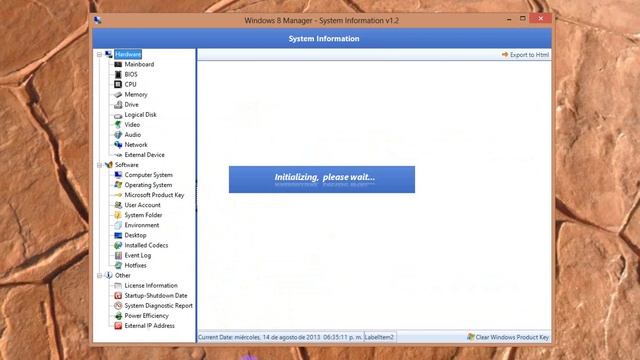Open Microsoft Product Key entry
The height and width of the screenshot is (360, 640).
pos(154,195)
